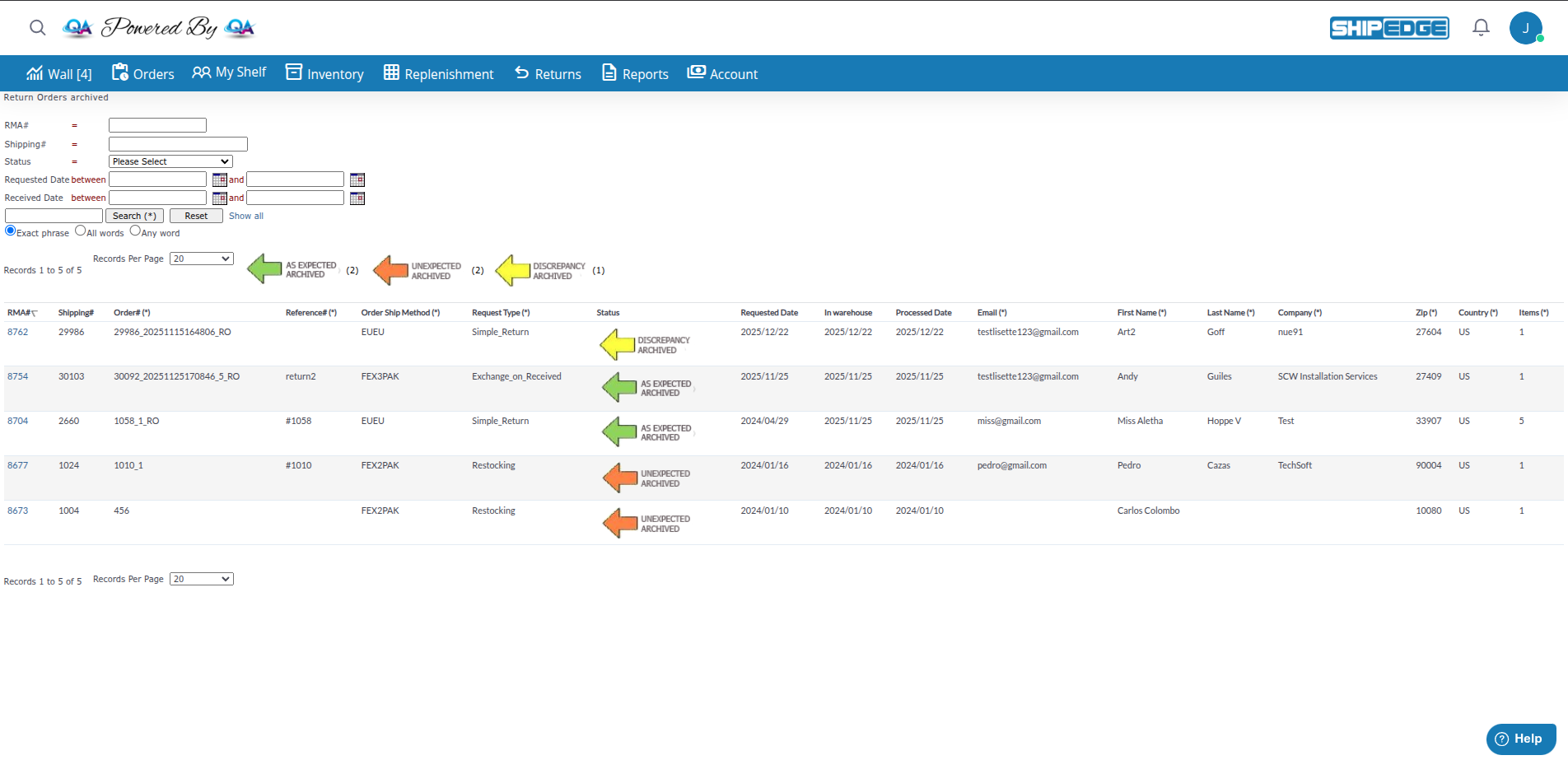Open top Records Per Page dropdown

(201, 259)
